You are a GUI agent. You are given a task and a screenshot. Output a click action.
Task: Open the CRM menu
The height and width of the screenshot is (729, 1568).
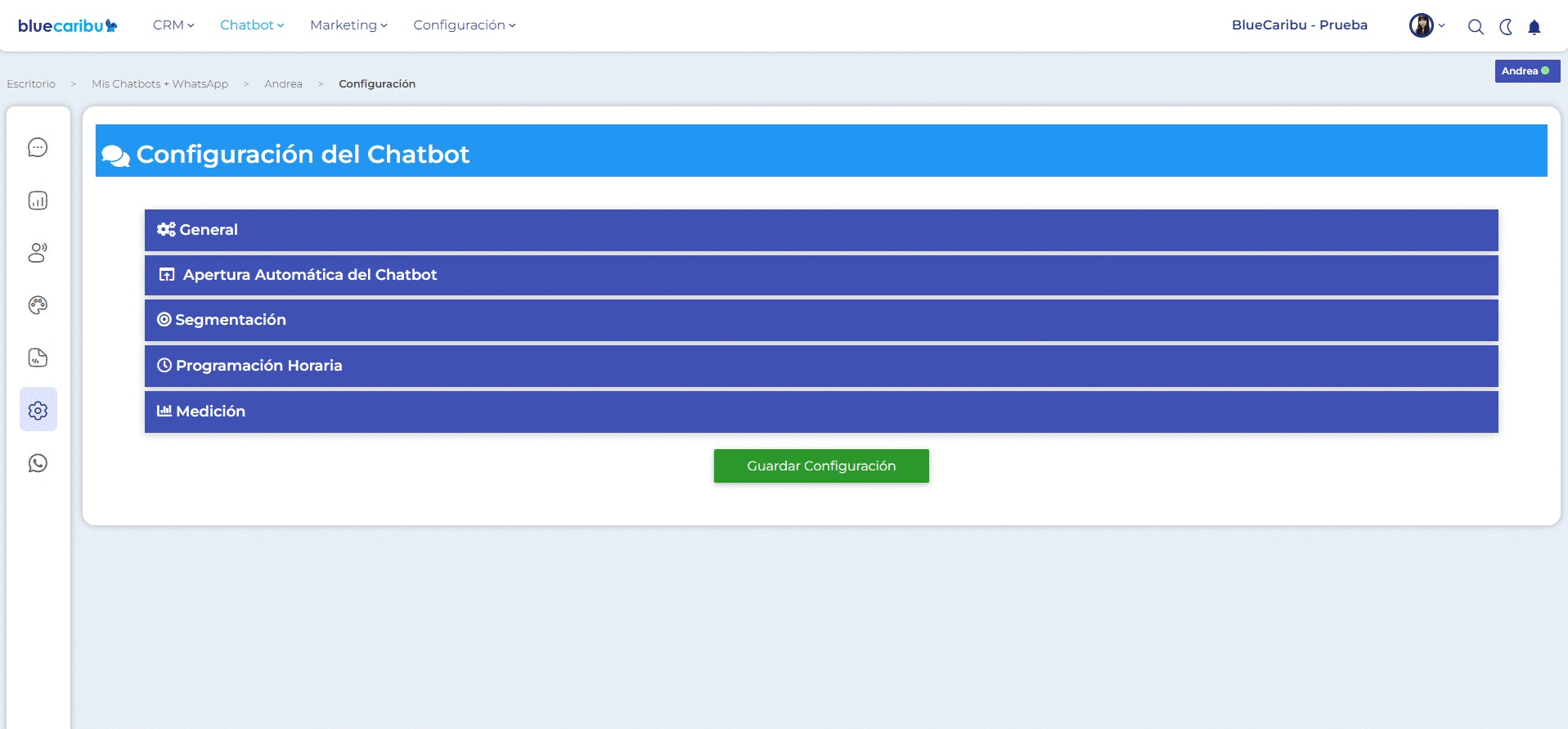[173, 25]
